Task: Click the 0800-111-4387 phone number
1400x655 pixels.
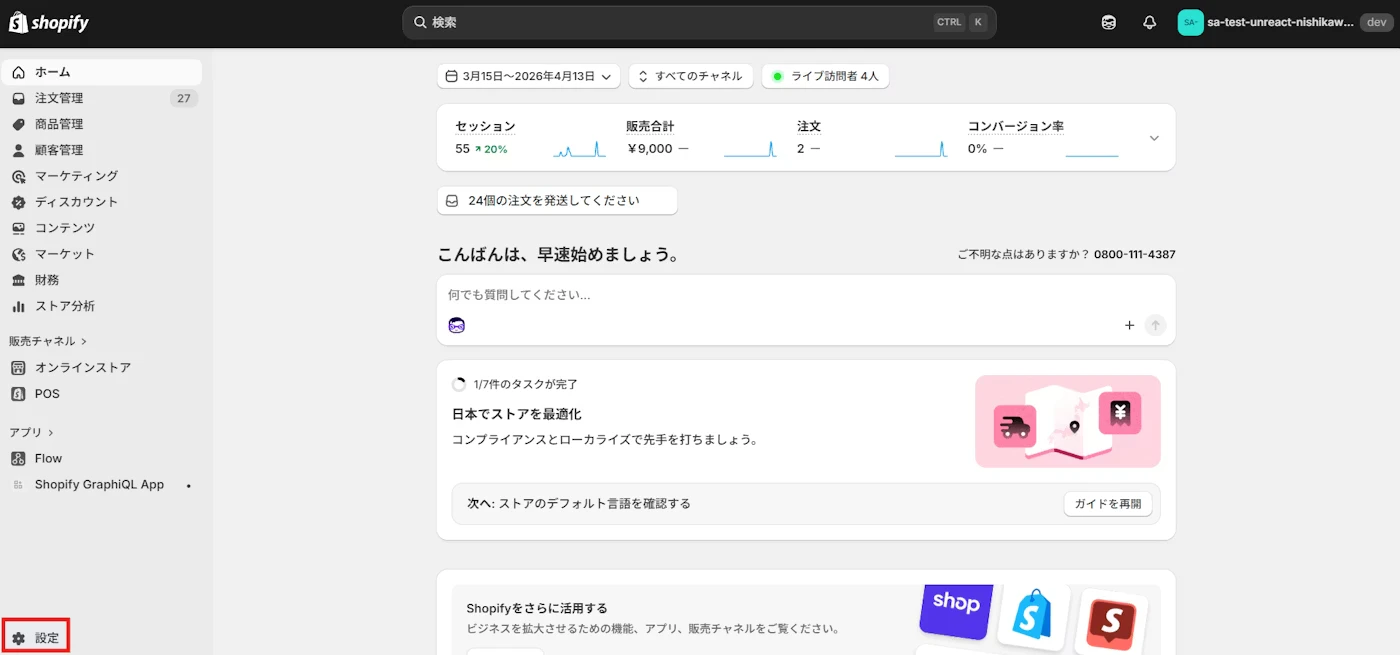Action: (1135, 255)
